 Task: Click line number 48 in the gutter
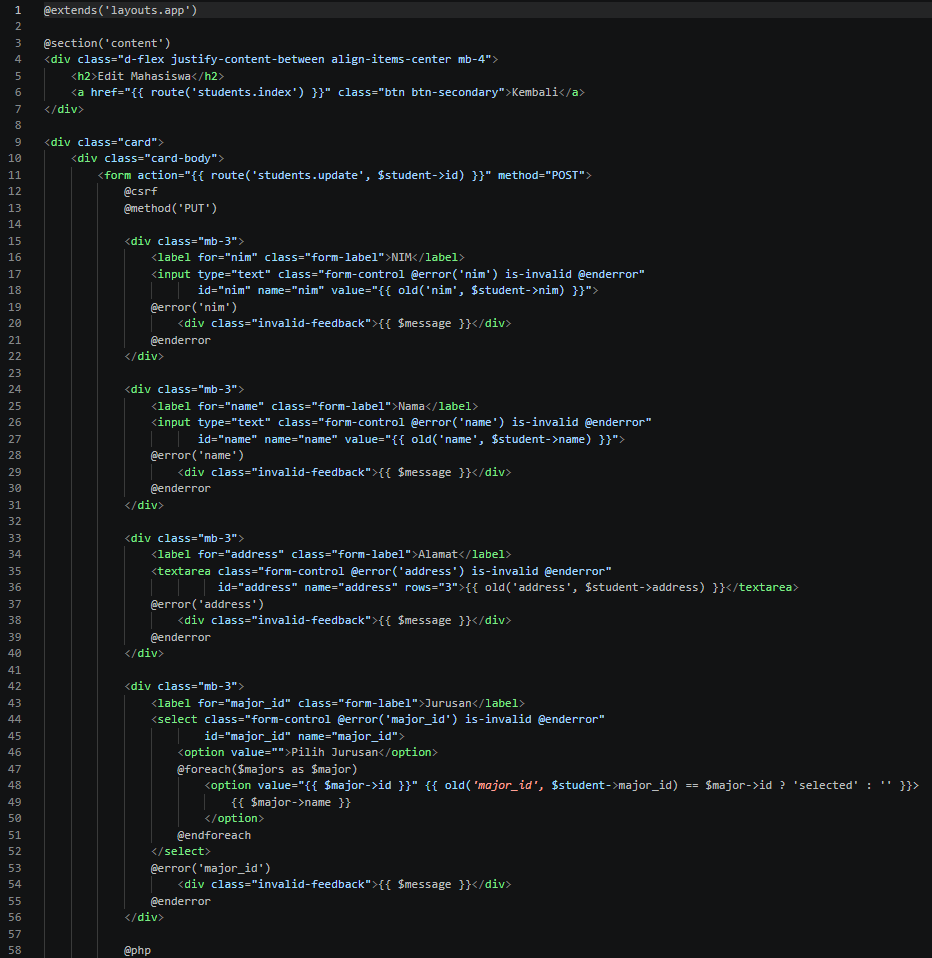coord(15,785)
